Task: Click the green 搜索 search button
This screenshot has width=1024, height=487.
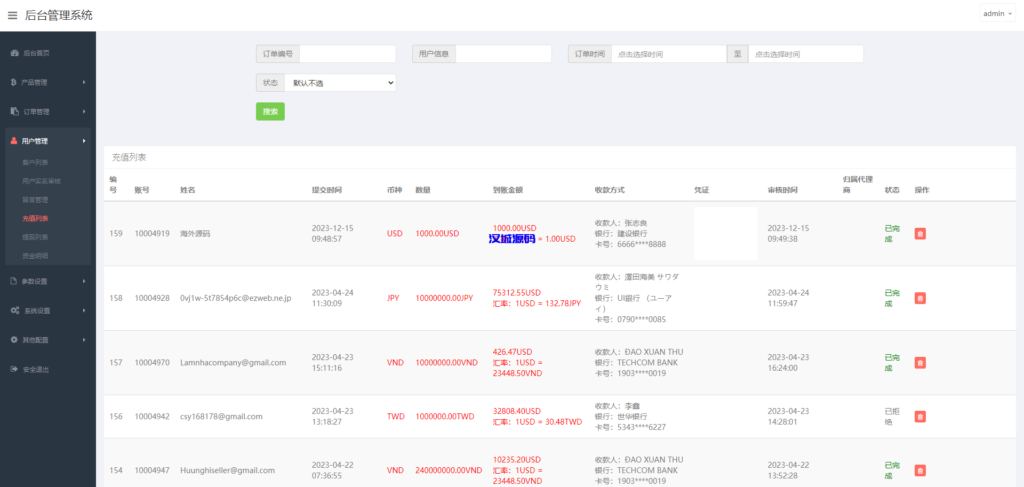Action: pyautogui.click(x=270, y=111)
